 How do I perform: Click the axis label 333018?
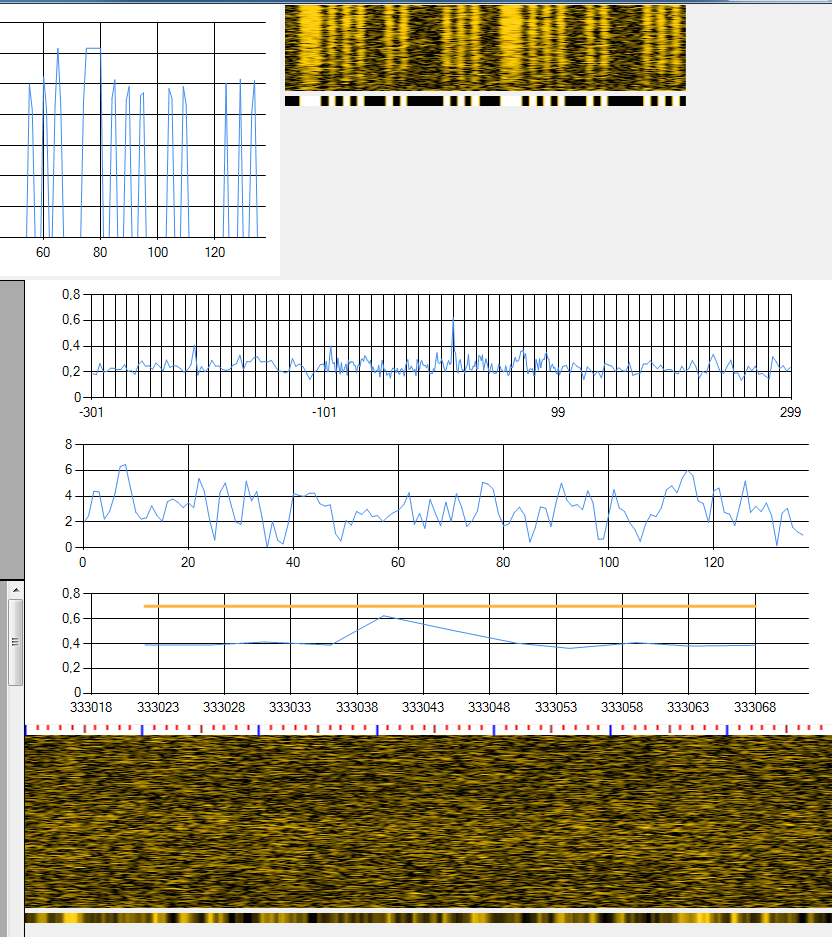point(91,707)
